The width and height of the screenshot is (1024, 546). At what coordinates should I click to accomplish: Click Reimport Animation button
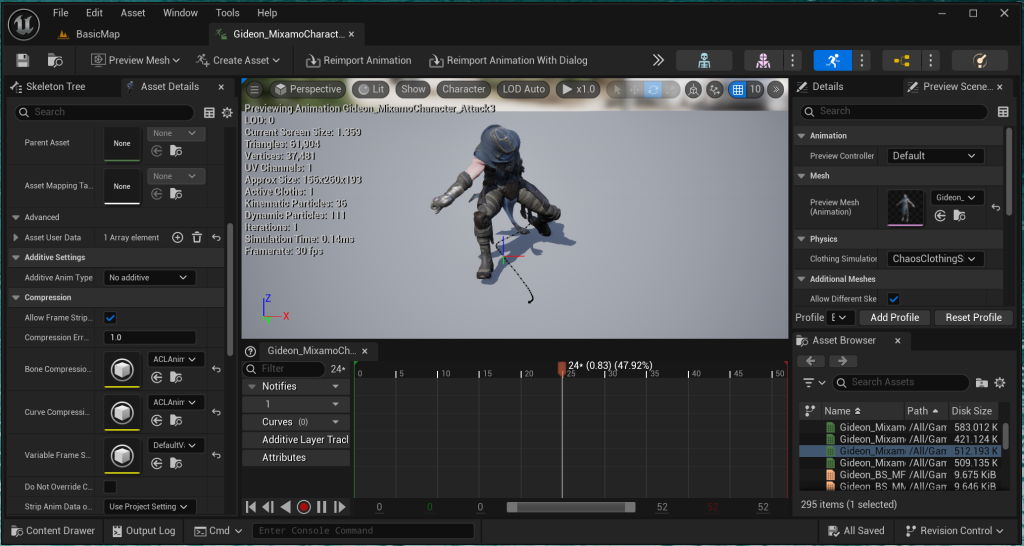(x=359, y=60)
